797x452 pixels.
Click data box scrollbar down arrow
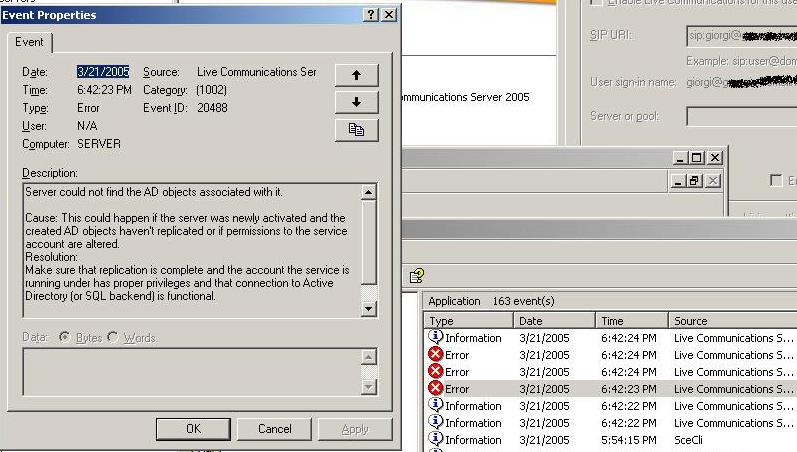pyautogui.click(x=369, y=387)
